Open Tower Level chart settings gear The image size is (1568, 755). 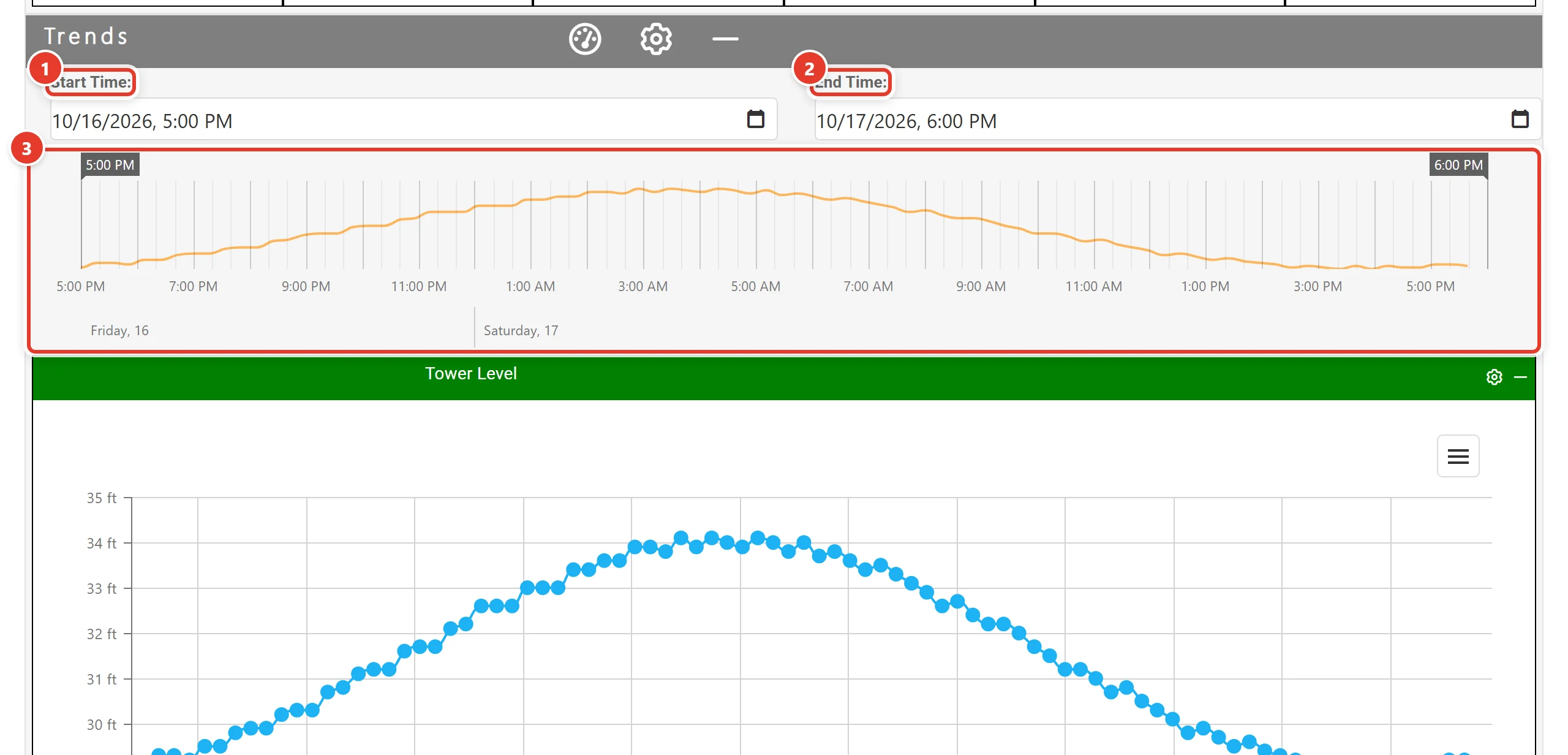point(1494,377)
